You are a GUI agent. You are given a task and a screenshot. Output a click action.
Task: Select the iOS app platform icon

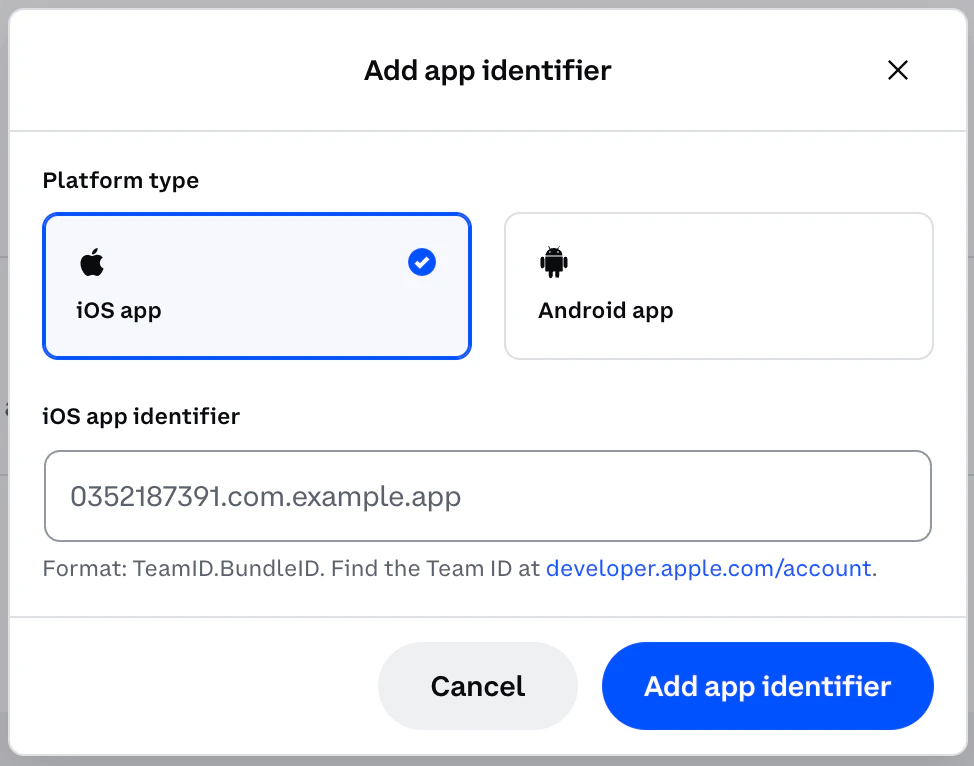[91, 262]
